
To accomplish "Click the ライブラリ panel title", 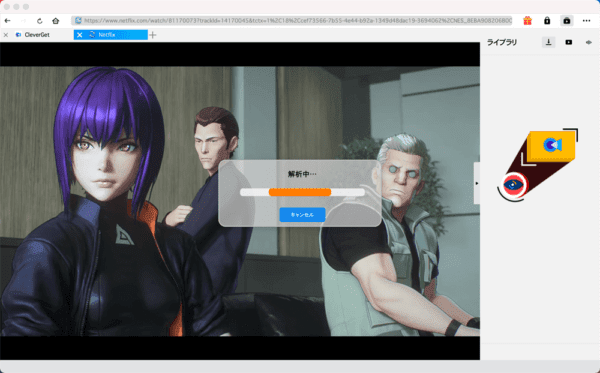I will [502, 42].
